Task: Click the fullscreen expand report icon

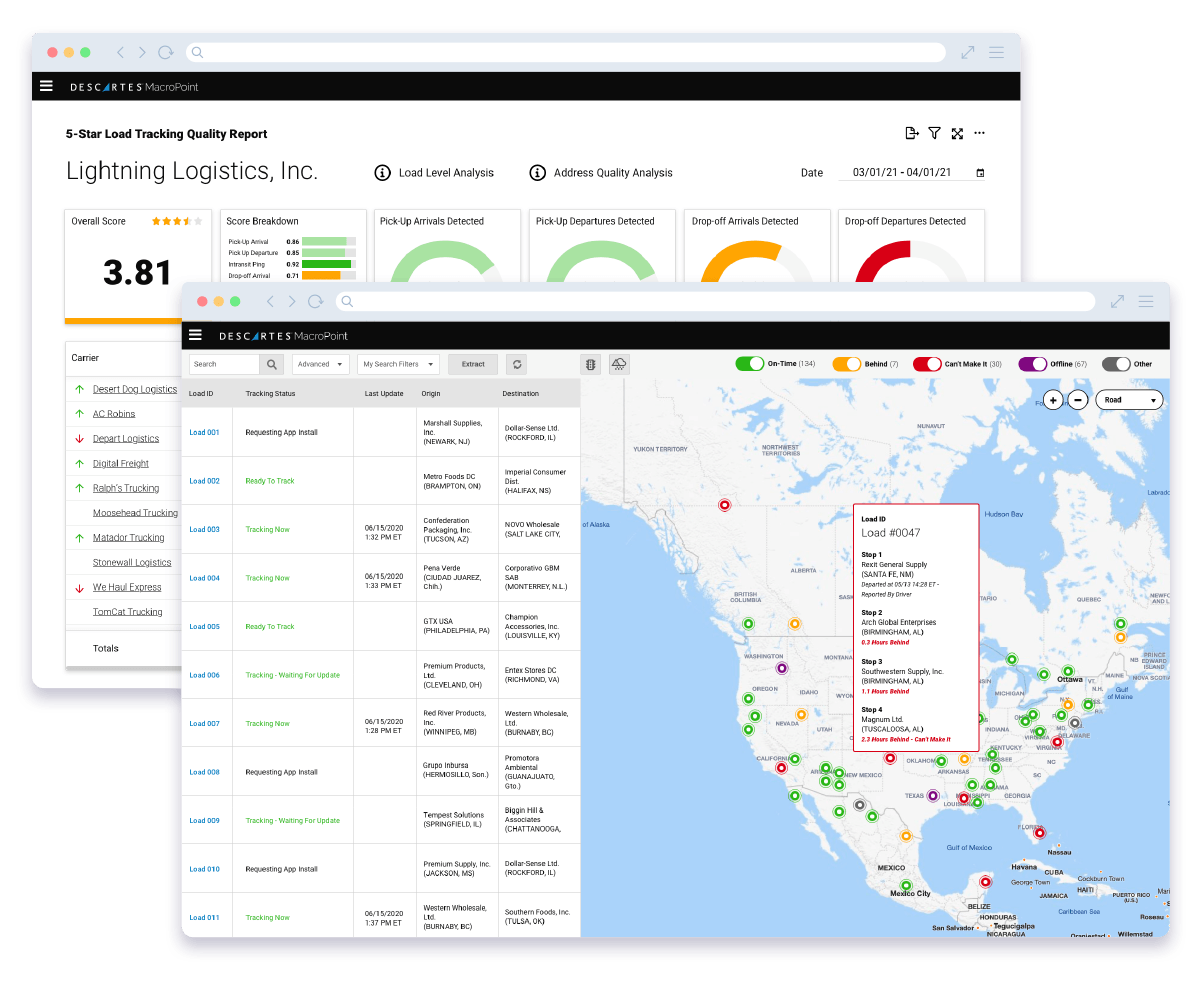Action: (957, 133)
